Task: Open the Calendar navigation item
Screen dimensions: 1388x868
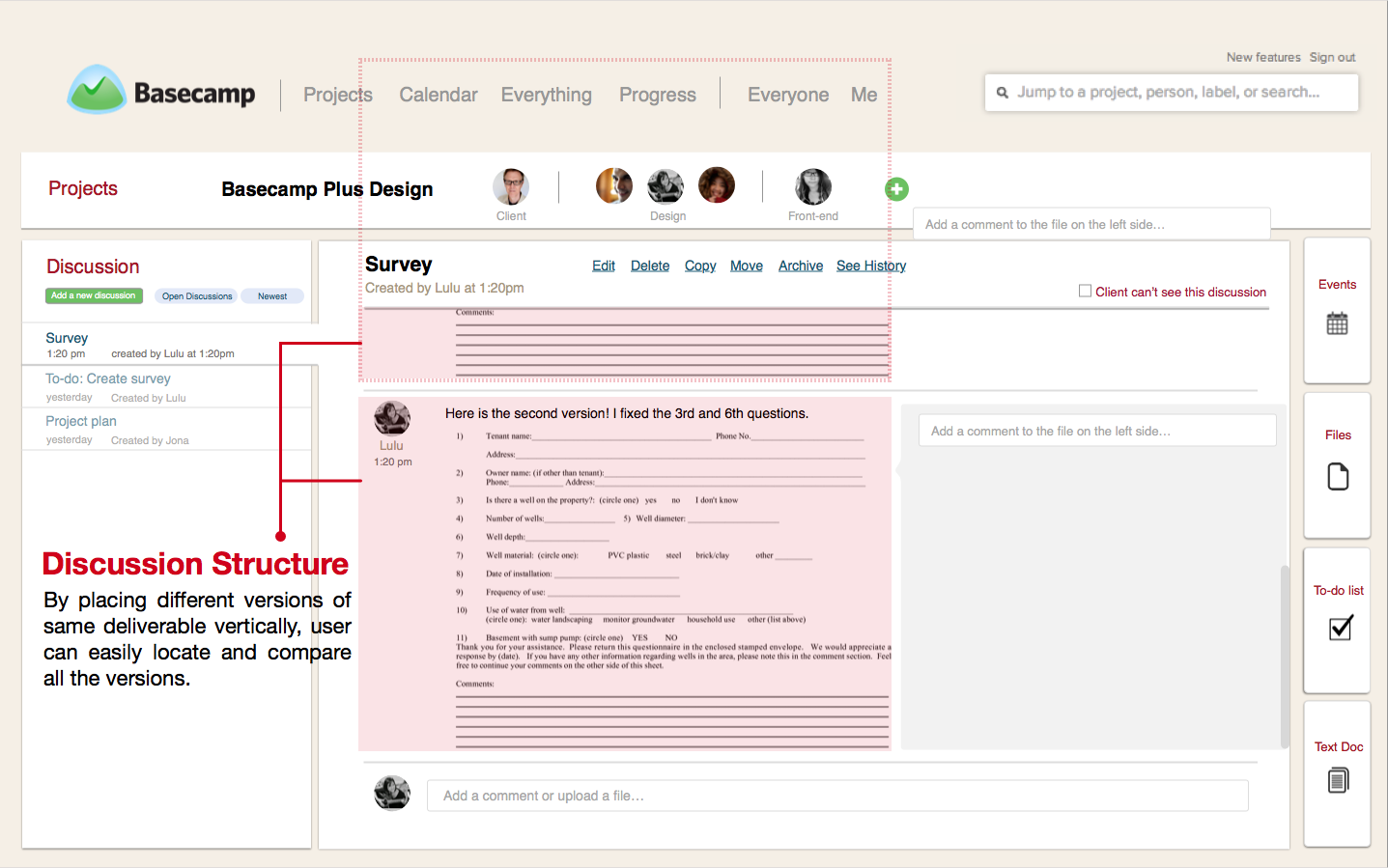Action: pyautogui.click(x=439, y=95)
